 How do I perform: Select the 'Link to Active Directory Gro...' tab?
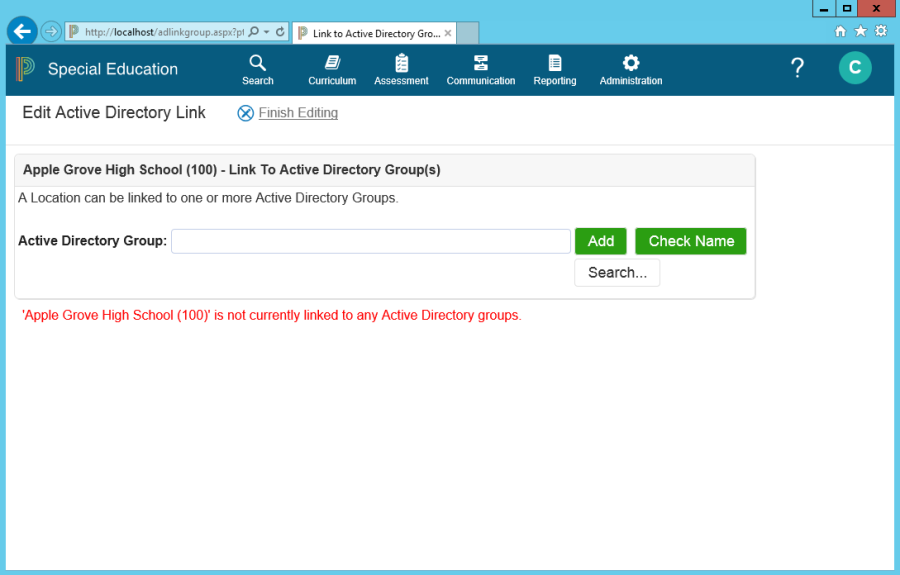[x=375, y=33]
